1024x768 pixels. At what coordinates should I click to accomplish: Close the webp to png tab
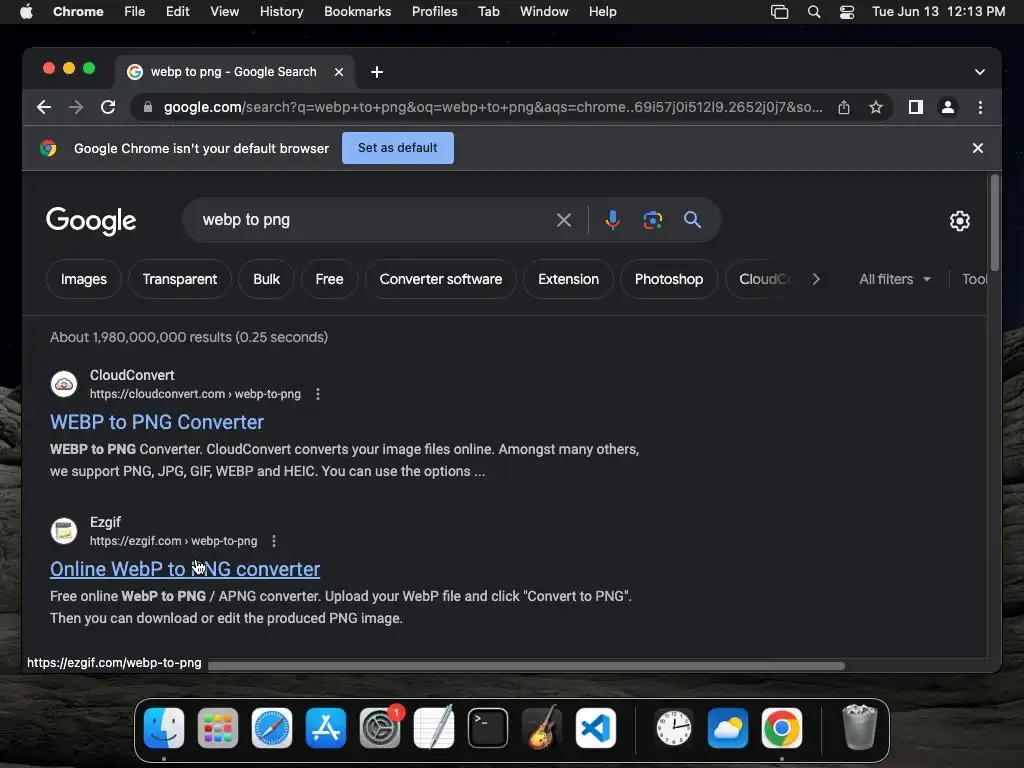coord(339,72)
